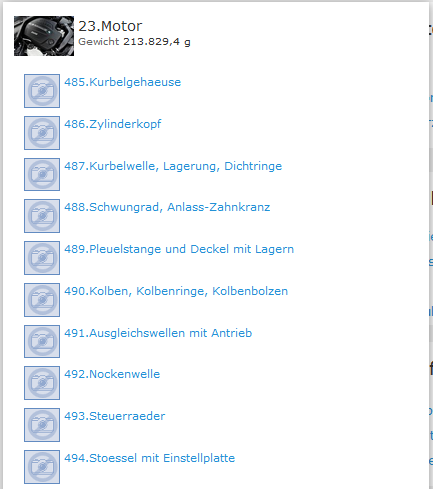Open 489.Pleuelstange und Deckel mit Lagern
The height and width of the screenshot is (489, 433).
179,249
